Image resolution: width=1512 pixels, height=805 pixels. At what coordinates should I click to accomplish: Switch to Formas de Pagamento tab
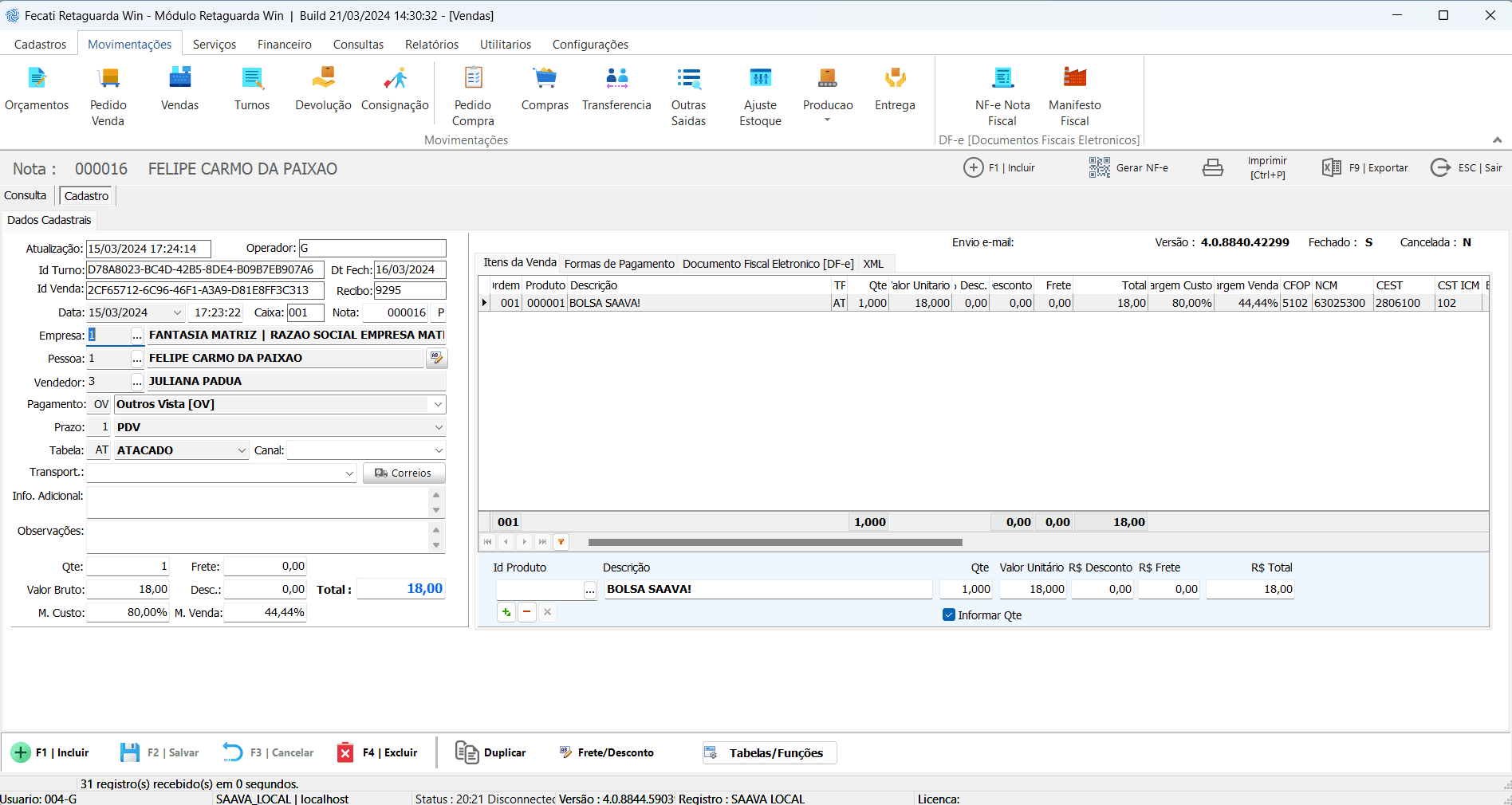619,264
